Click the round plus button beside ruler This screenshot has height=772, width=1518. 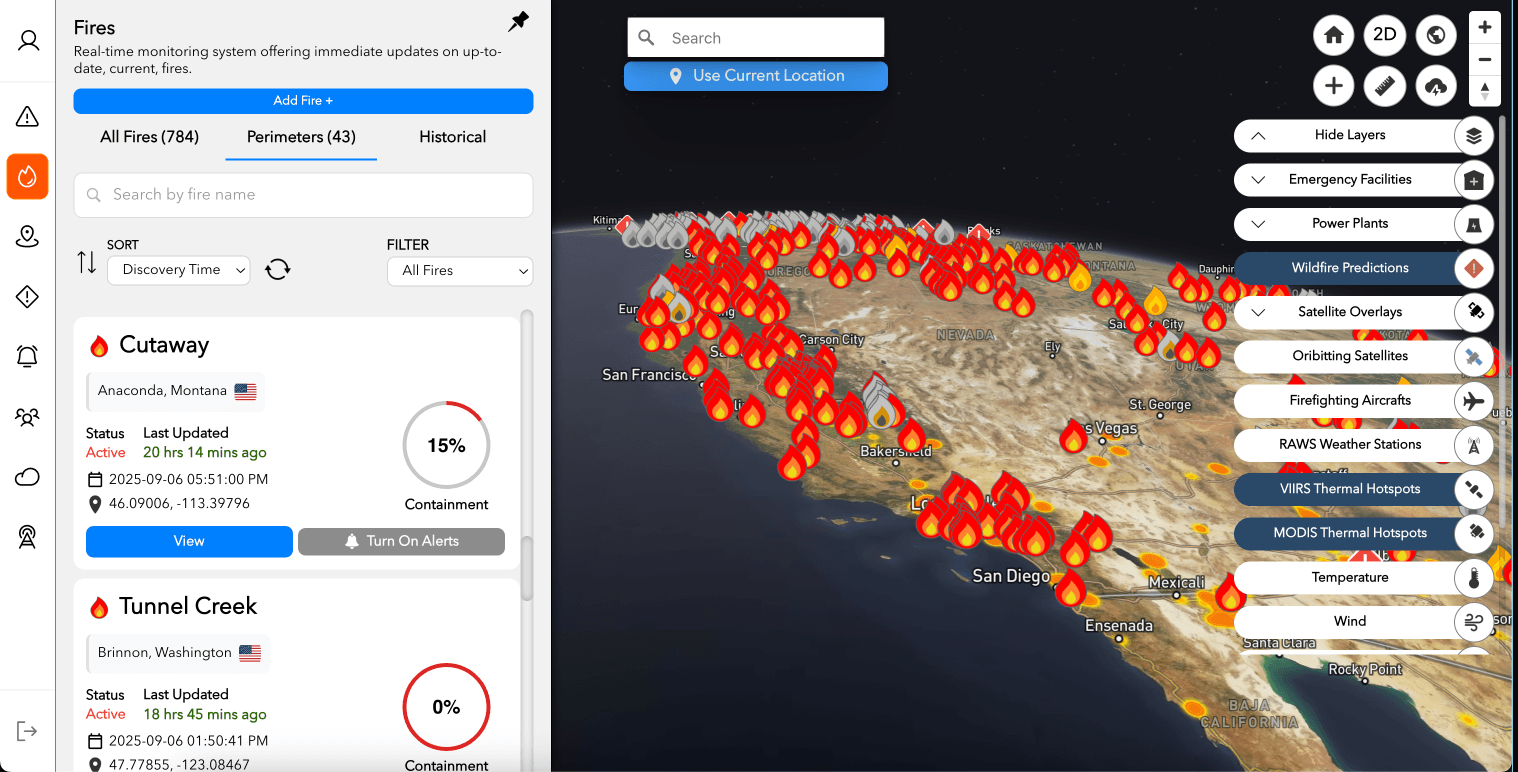point(1333,87)
